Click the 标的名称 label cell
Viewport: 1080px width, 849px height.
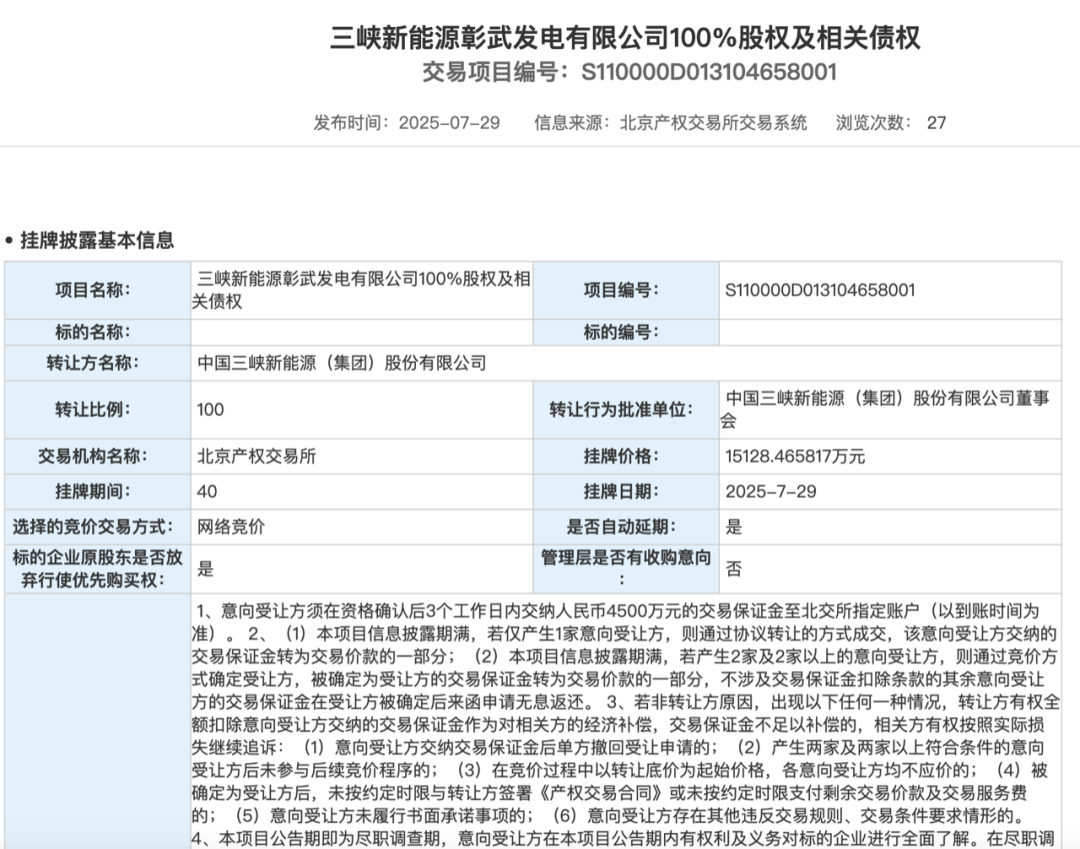(98, 332)
